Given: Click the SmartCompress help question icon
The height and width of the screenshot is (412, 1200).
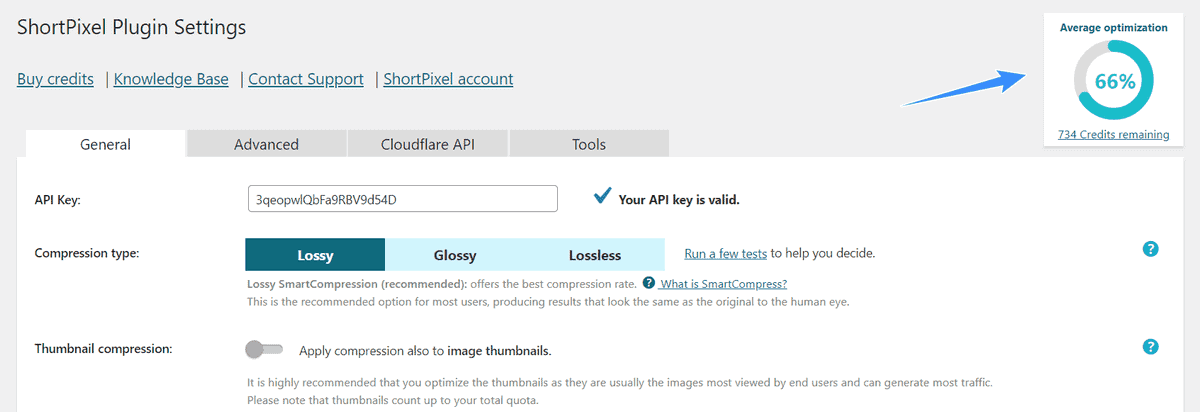Looking at the screenshot, I should (649, 283).
